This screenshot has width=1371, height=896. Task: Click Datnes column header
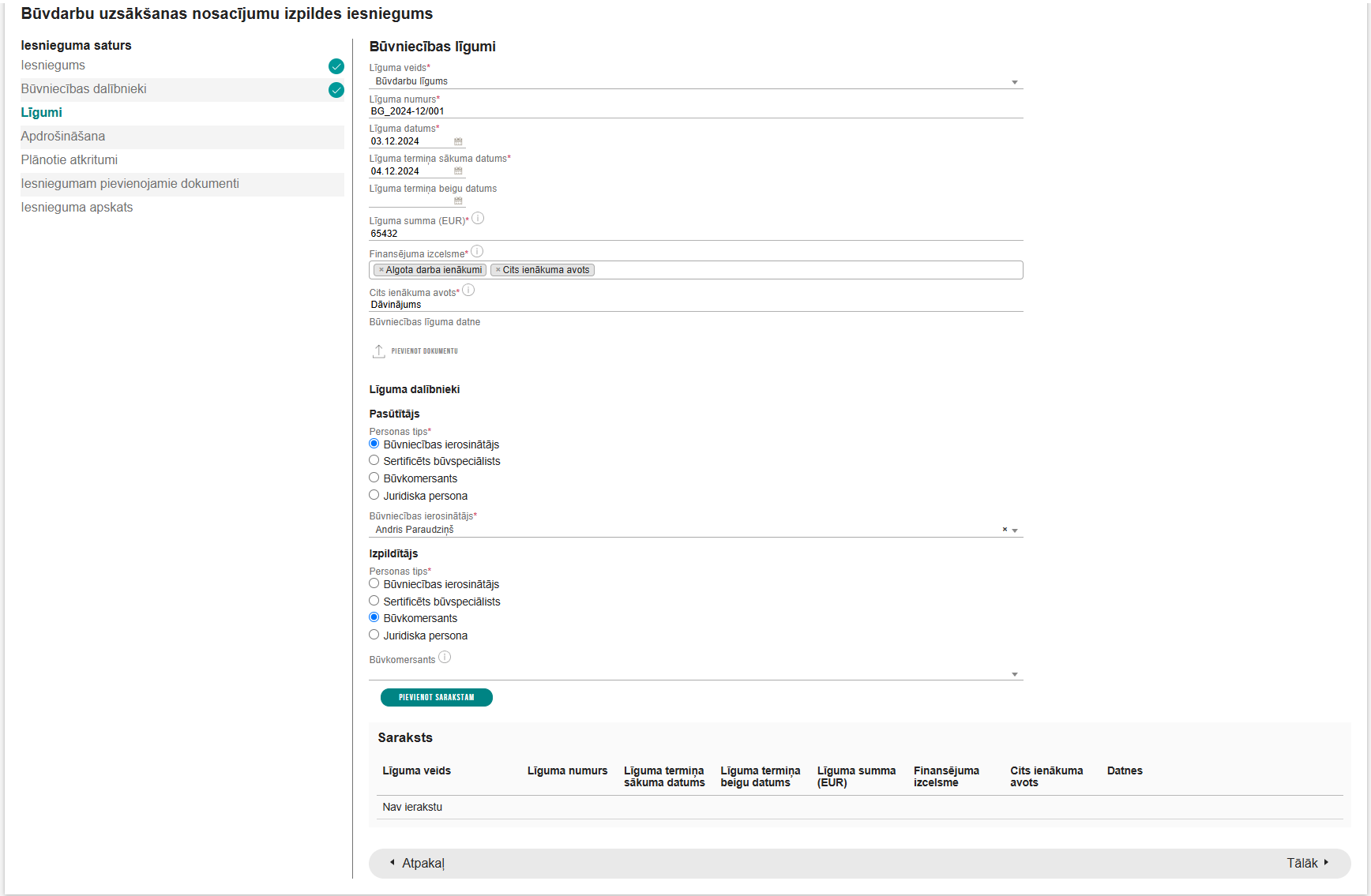point(1125,770)
